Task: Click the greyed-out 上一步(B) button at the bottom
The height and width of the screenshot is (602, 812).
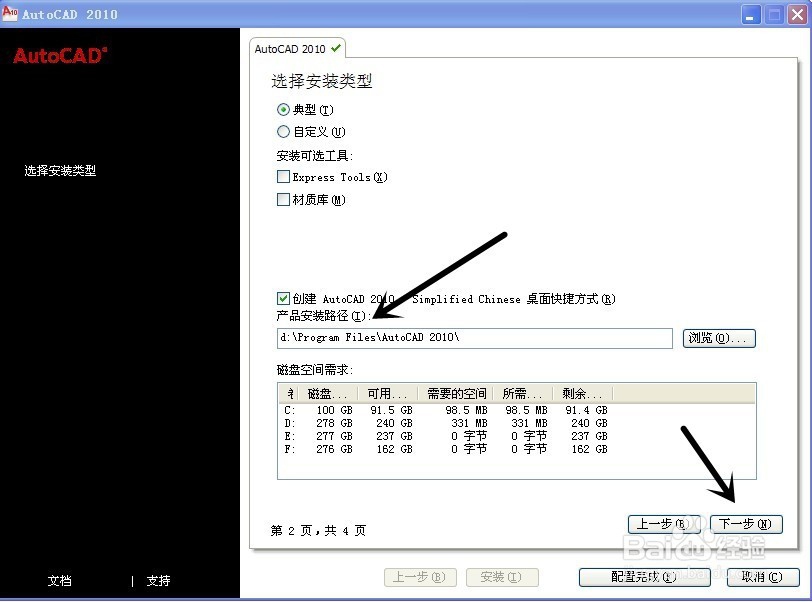Action: [x=420, y=577]
